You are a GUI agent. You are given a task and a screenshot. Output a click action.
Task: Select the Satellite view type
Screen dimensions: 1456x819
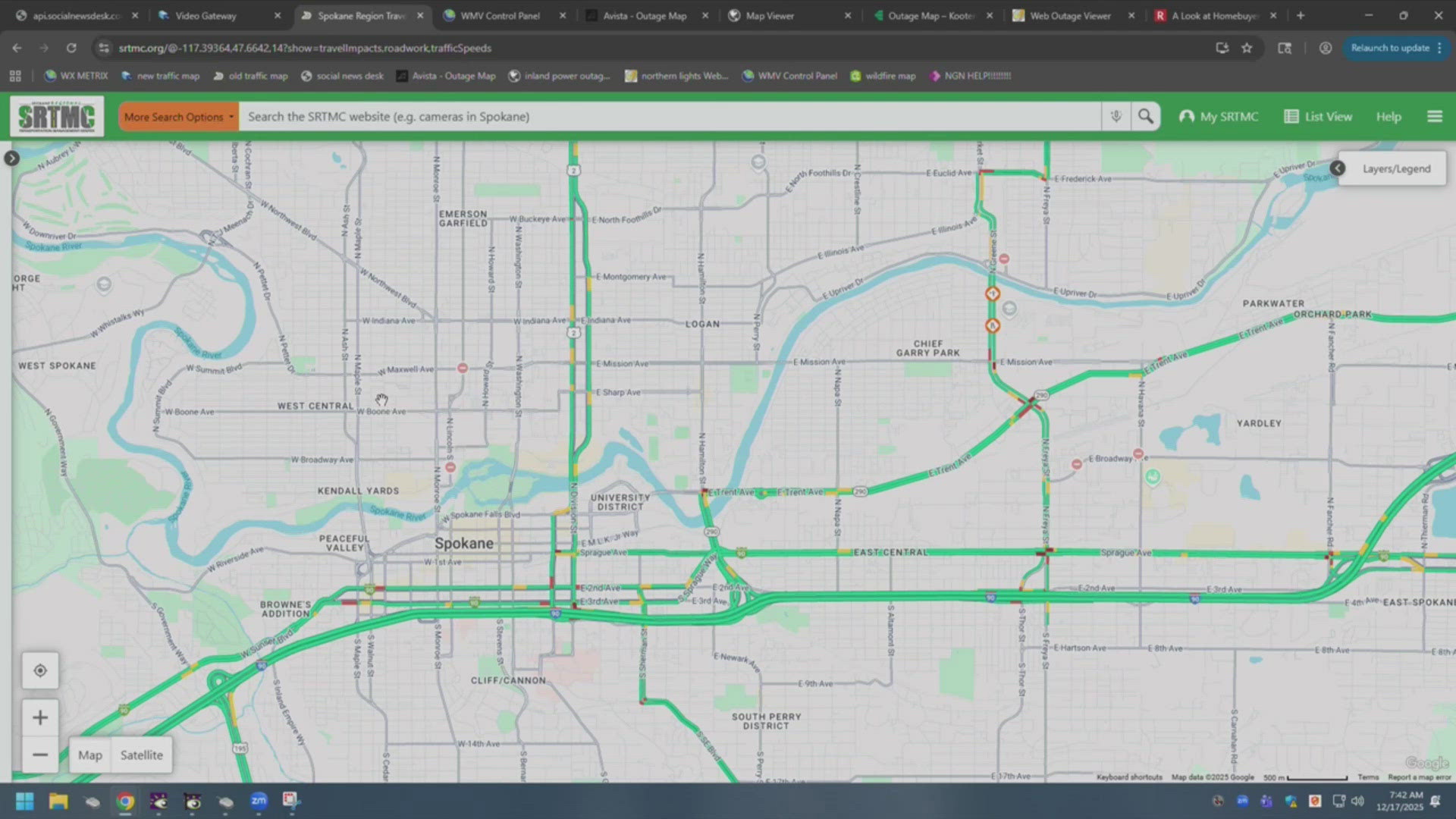click(142, 755)
